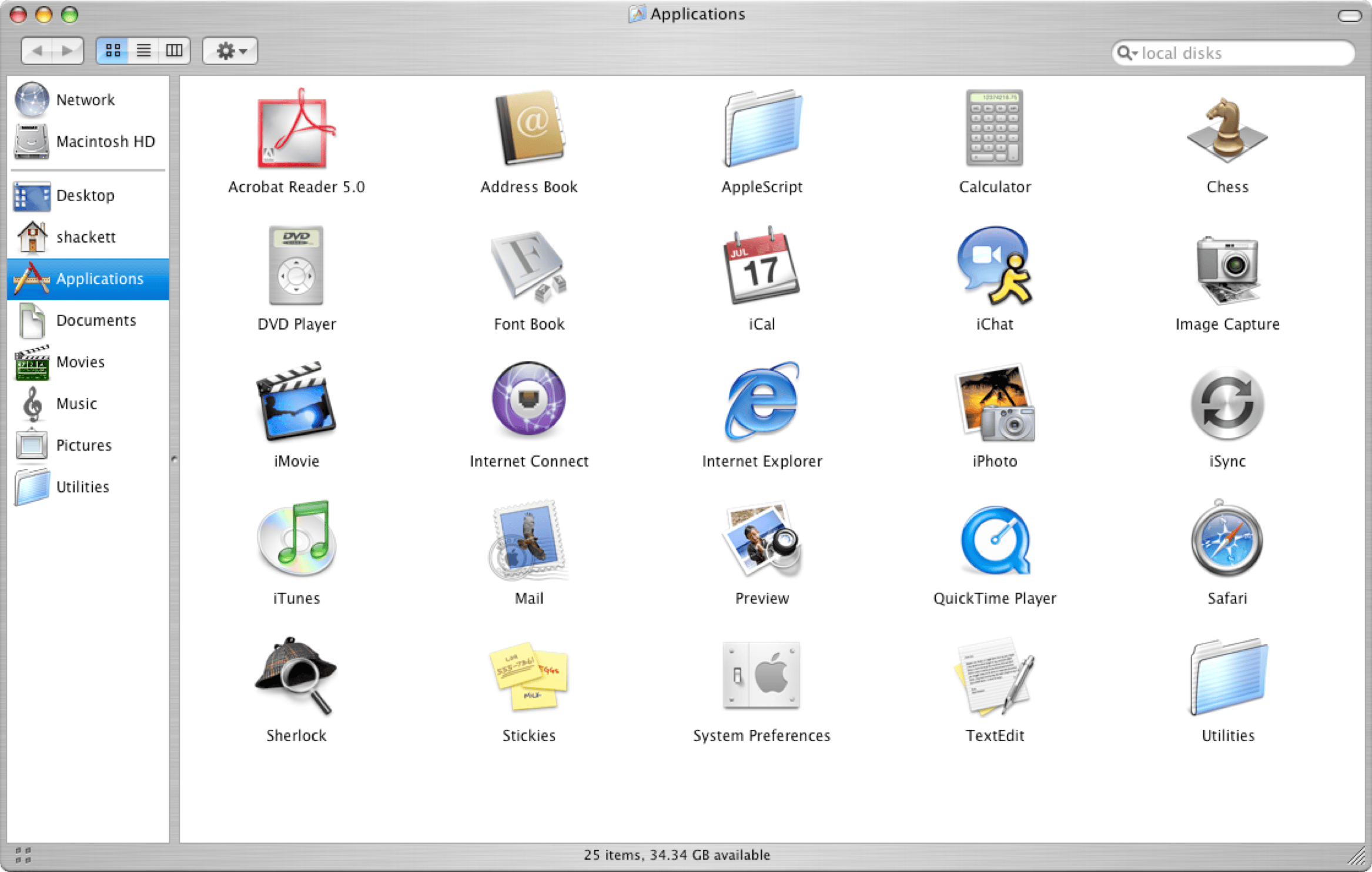Select the Internet Explorer icon
This screenshot has width=1372, height=872.
(x=761, y=401)
